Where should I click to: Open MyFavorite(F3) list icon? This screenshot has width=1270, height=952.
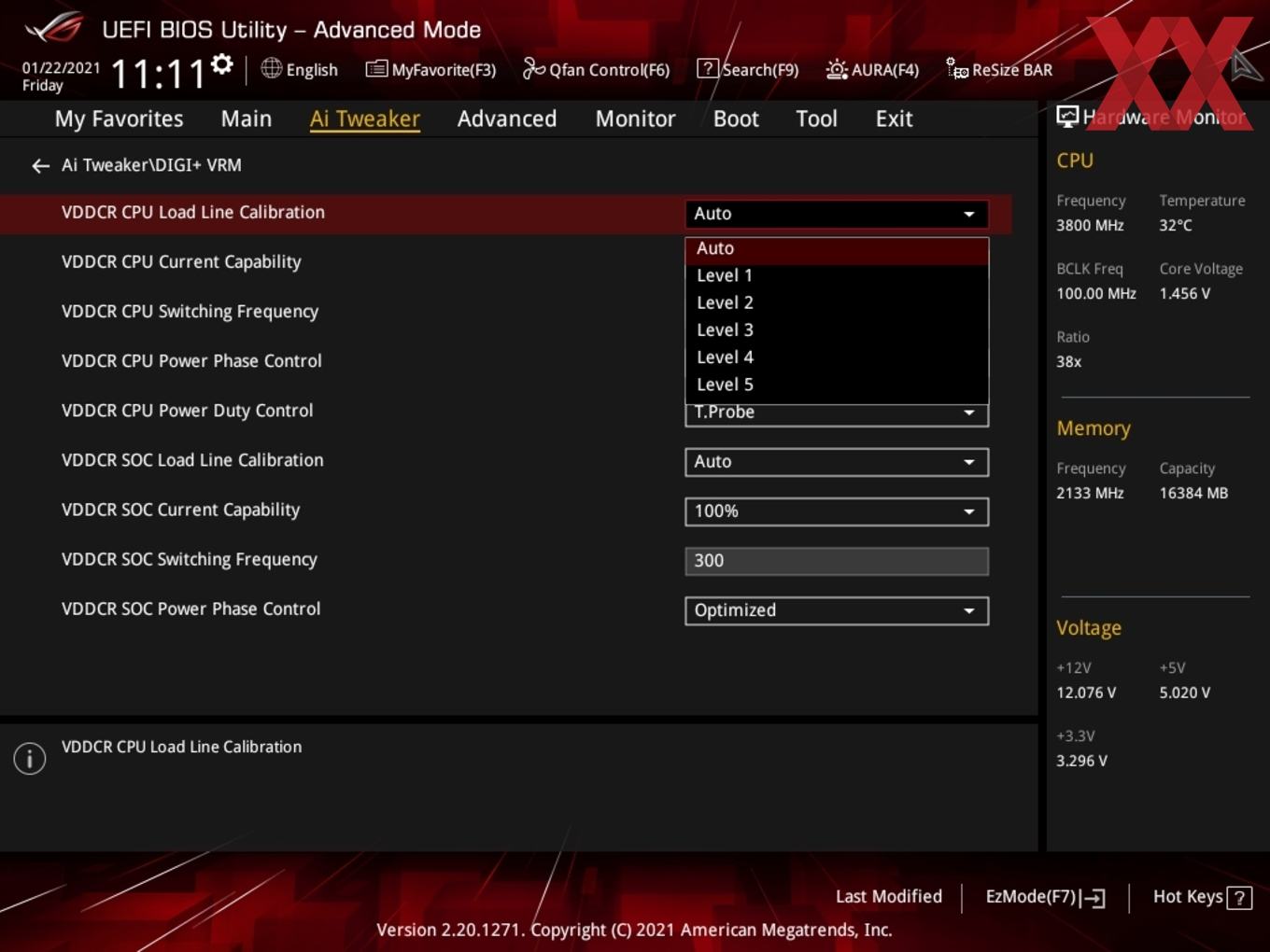pyautogui.click(x=376, y=69)
